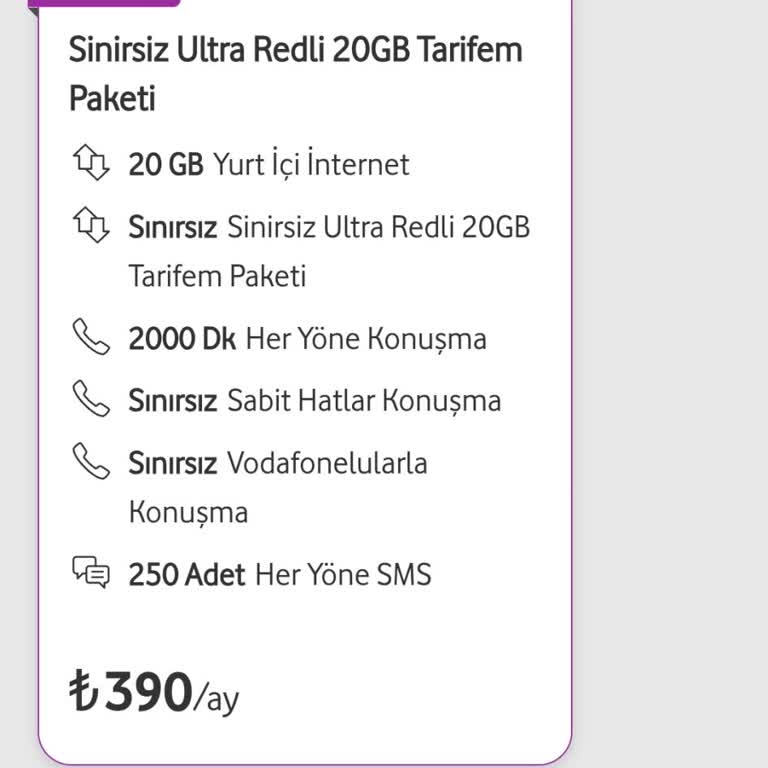Image resolution: width=768 pixels, height=768 pixels.
Task: Click the SMS chat bubble icon
Action: (91, 573)
